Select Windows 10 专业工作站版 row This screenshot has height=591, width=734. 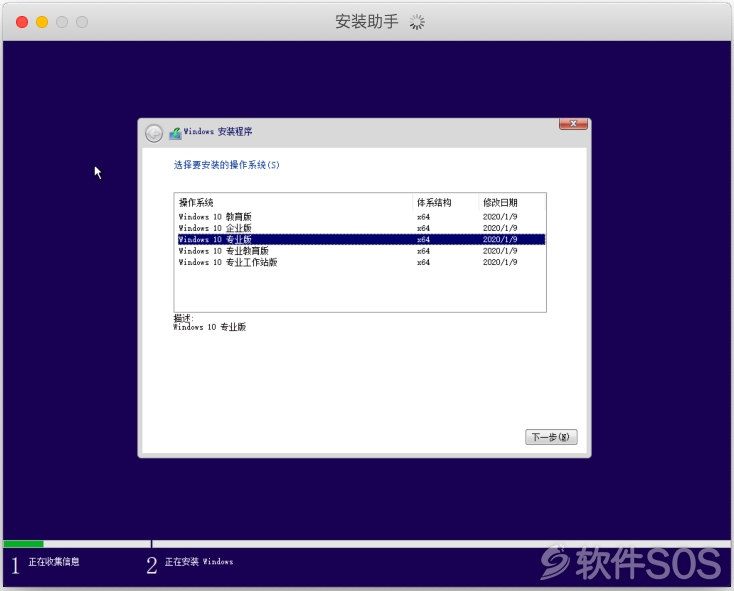click(x=361, y=262)
